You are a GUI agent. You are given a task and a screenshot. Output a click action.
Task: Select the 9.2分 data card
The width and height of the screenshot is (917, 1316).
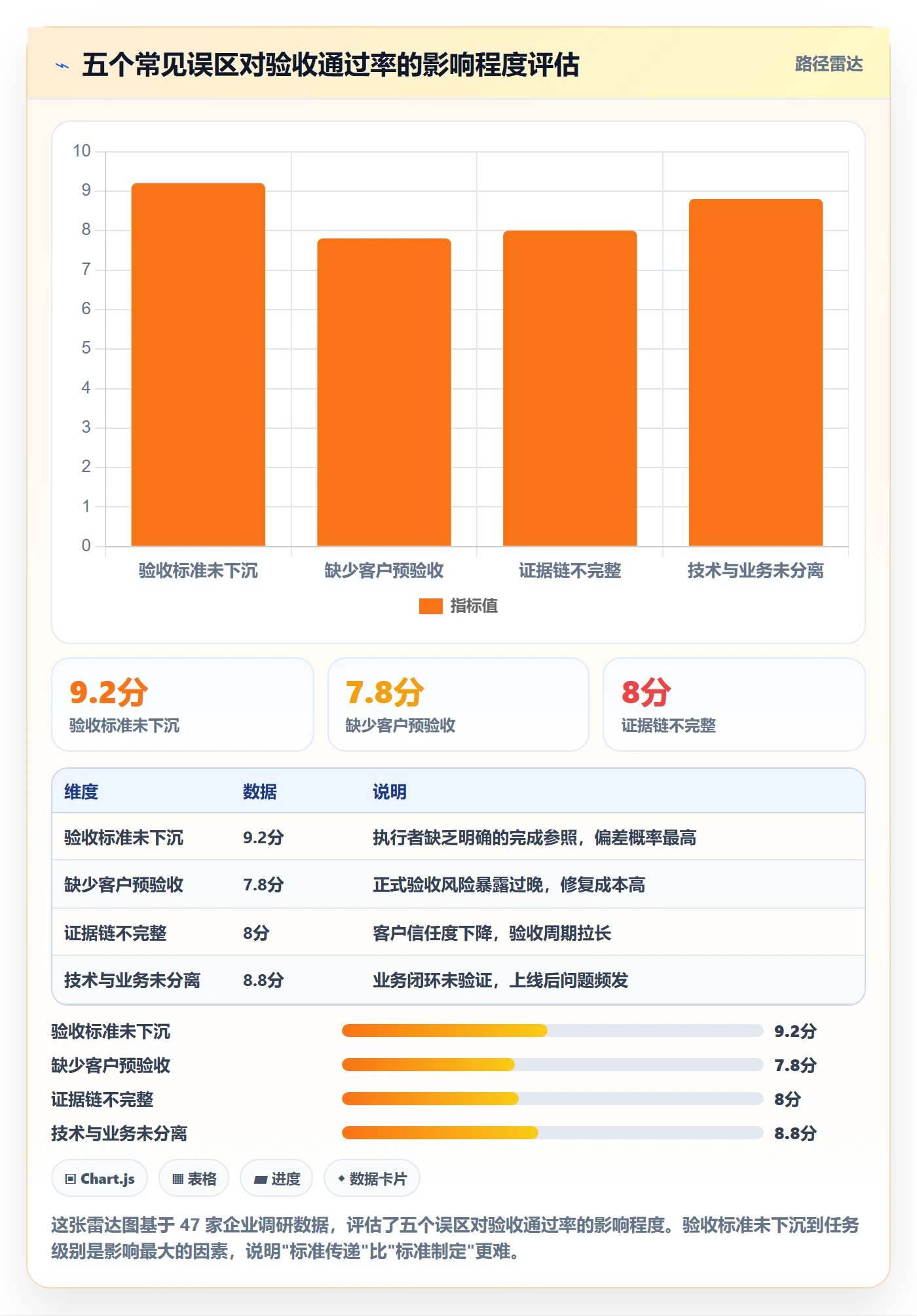[x=183, y=704]
